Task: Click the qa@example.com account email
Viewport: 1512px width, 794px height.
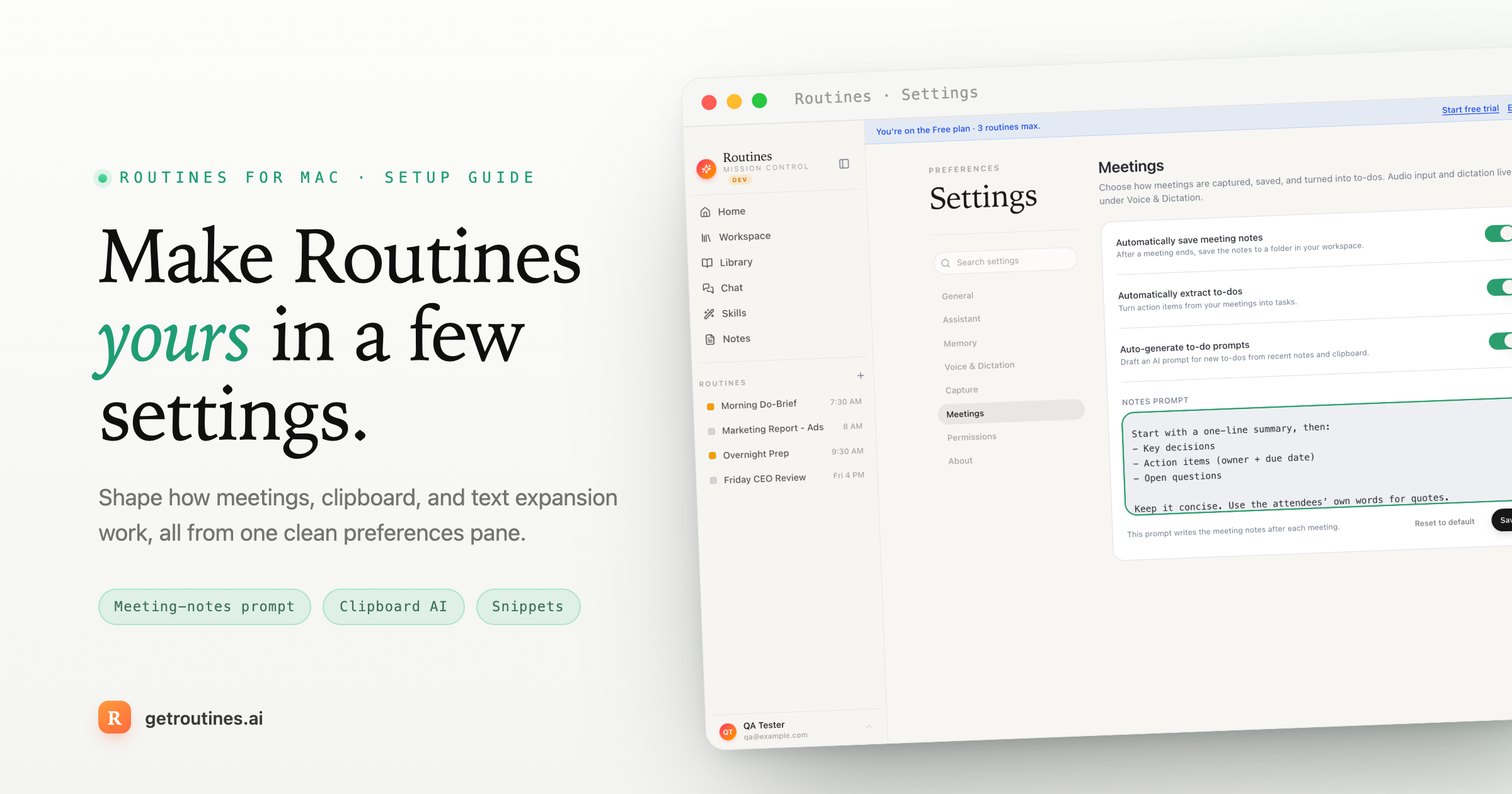Action: pyautogui.click(x=776, y=736)
